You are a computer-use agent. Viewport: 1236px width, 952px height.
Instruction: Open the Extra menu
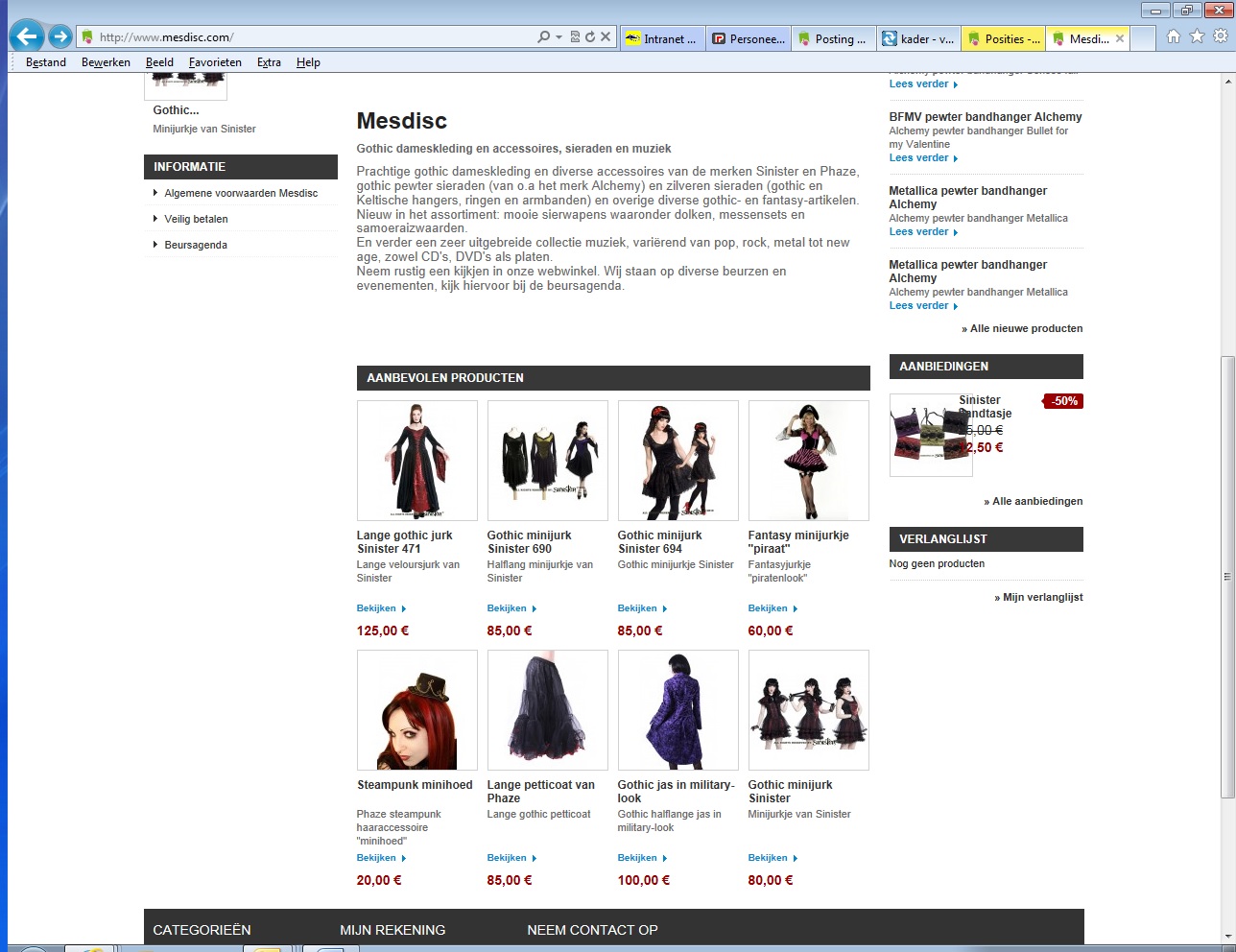point(269,62)
